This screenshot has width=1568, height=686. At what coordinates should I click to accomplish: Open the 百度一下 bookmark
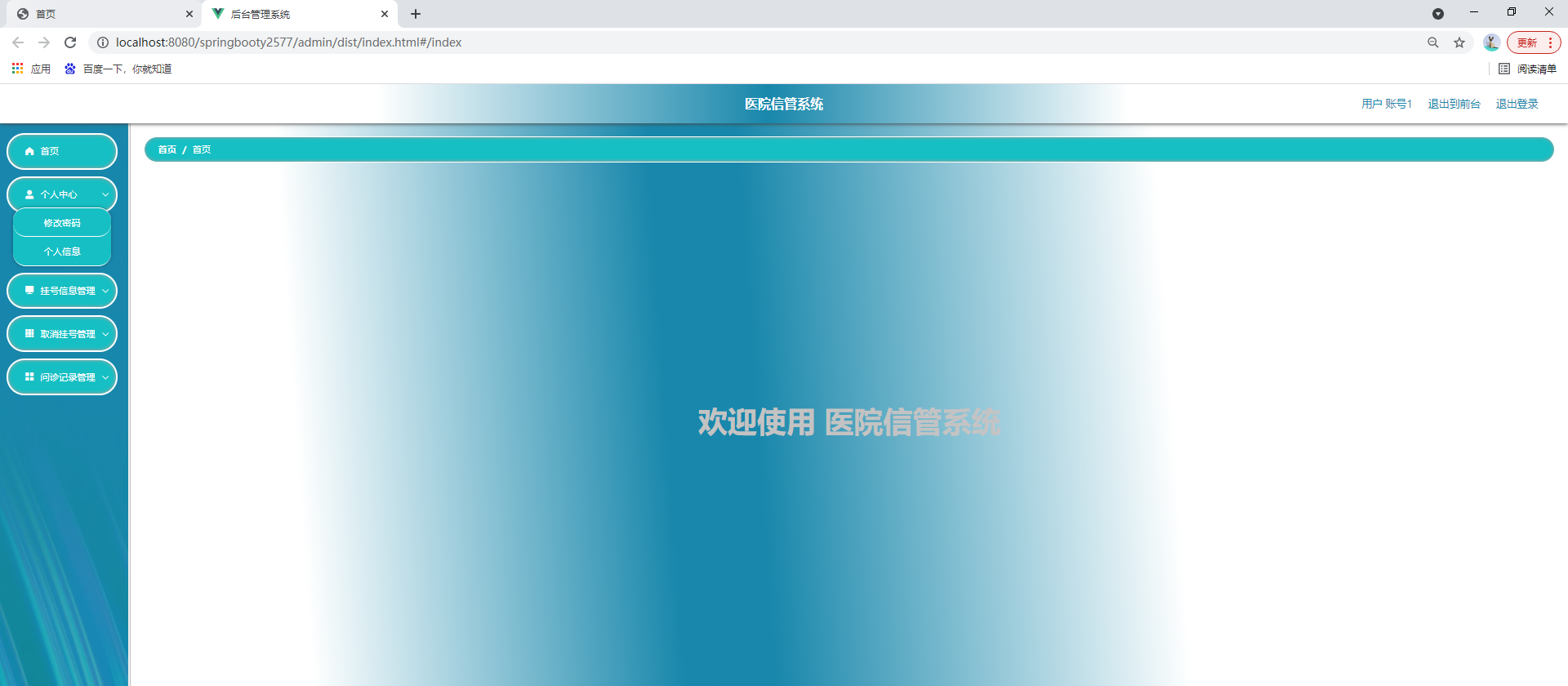click(x=118, y=69)
